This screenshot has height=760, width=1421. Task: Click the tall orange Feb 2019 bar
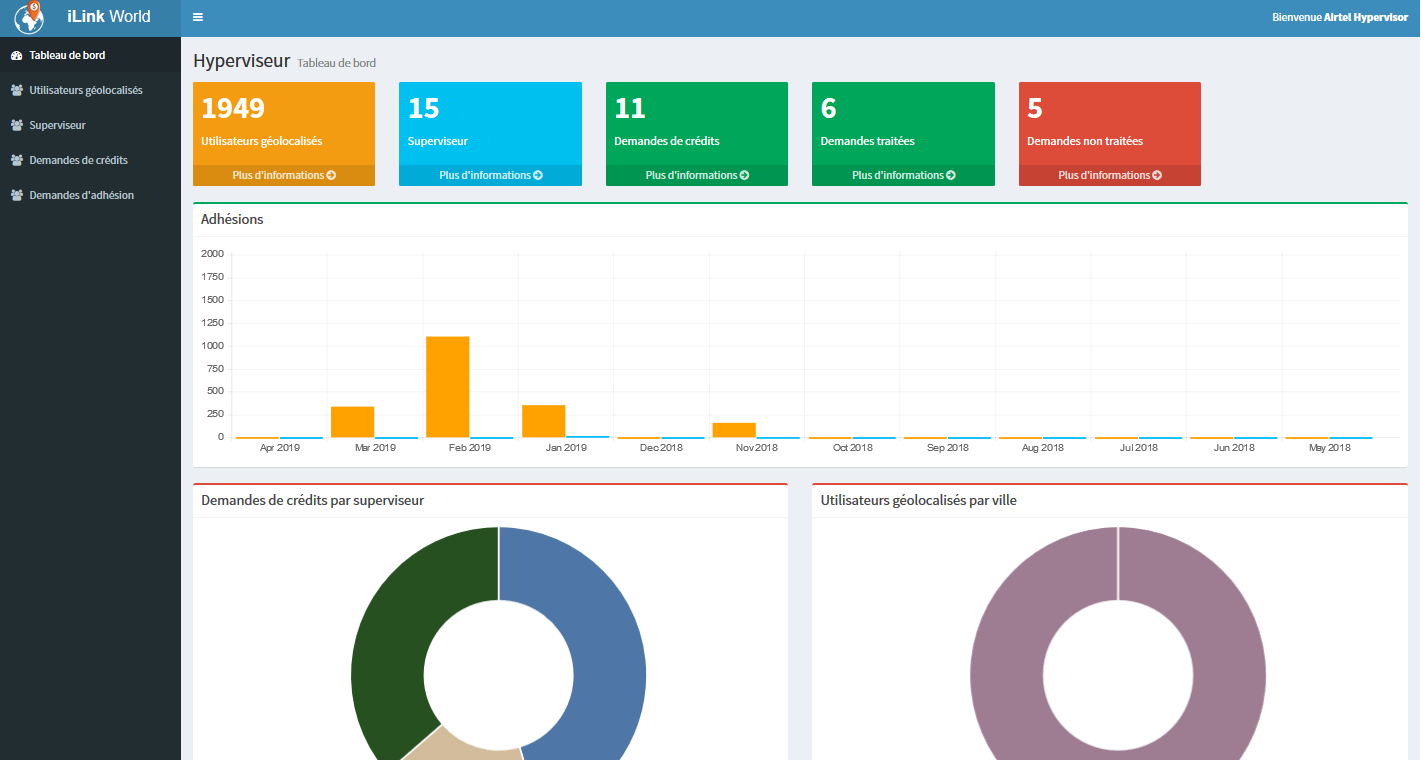tap(447, 387)
